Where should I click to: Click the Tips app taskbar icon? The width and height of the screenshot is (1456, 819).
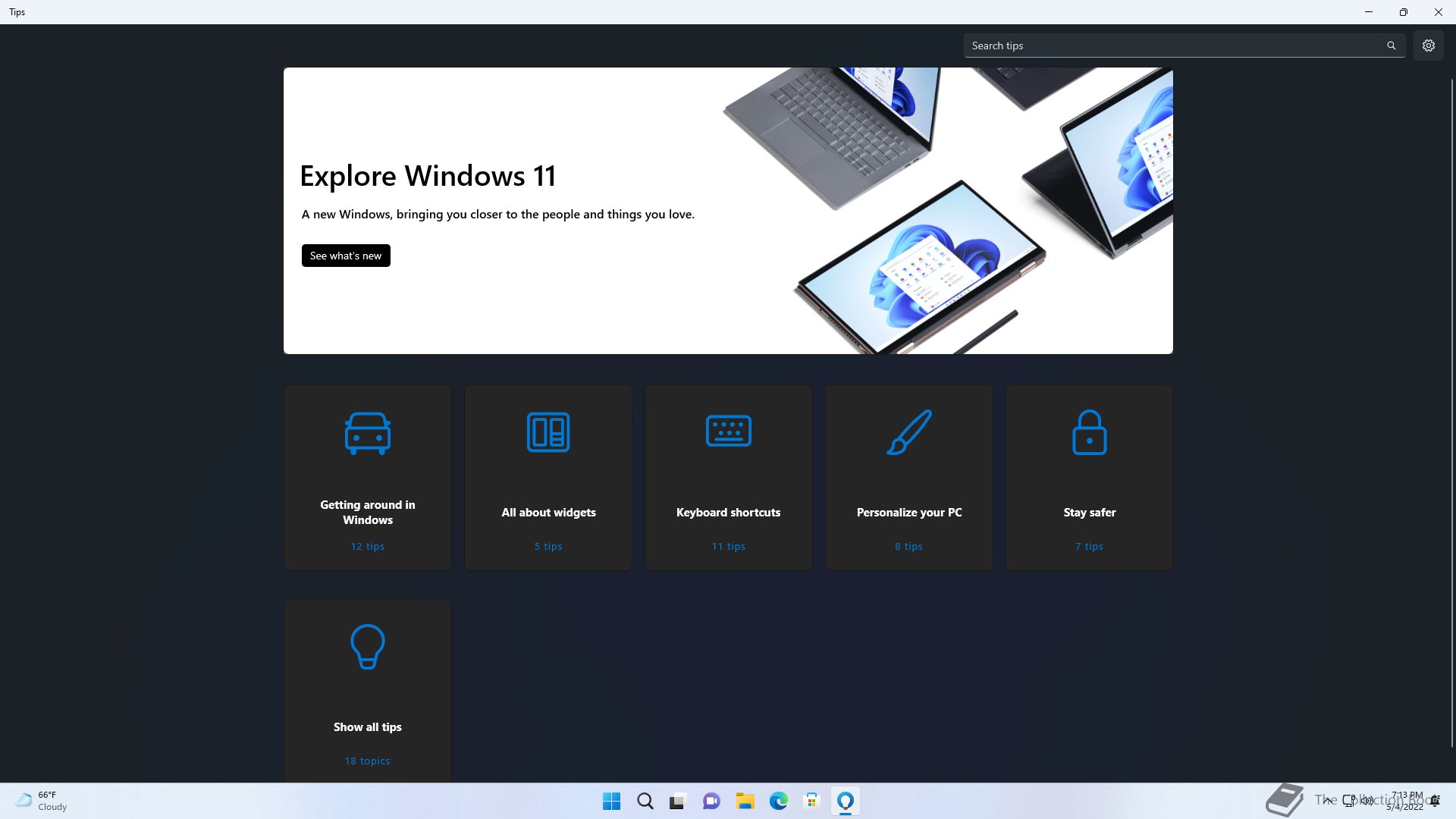[x=845, y=802]
